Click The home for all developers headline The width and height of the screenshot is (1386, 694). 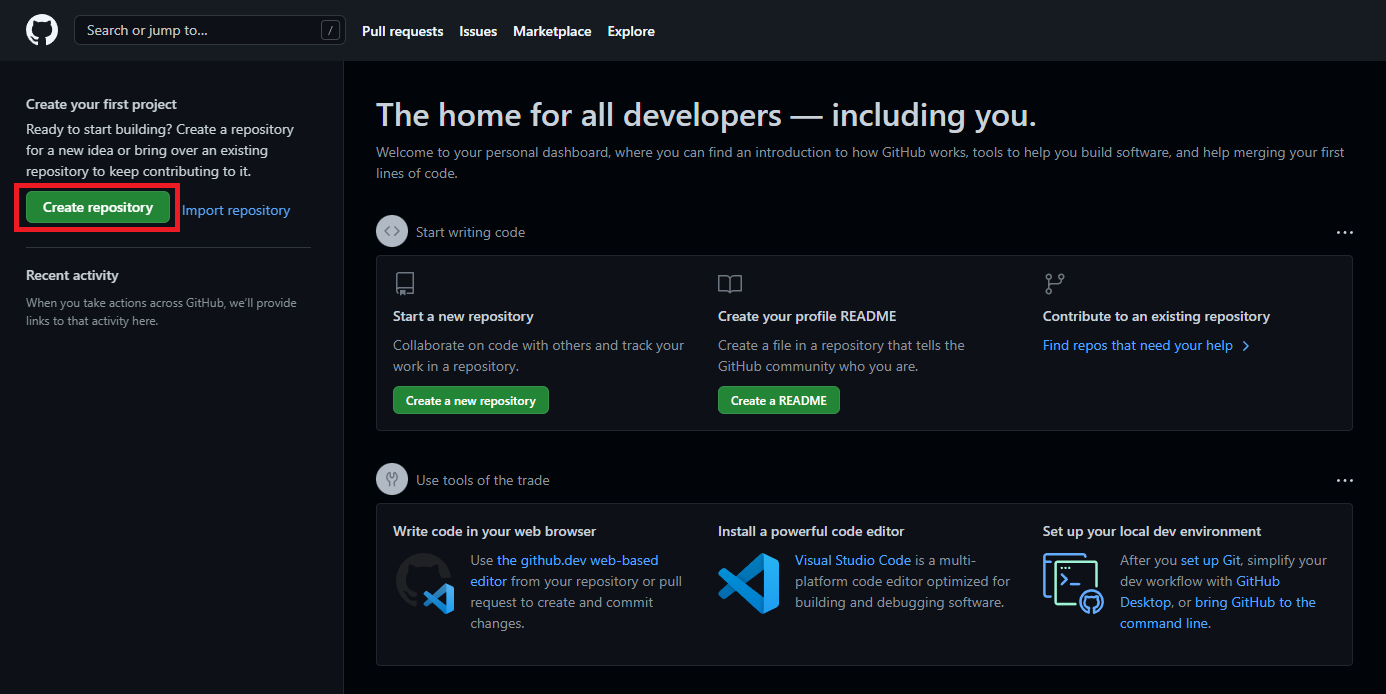706,115
